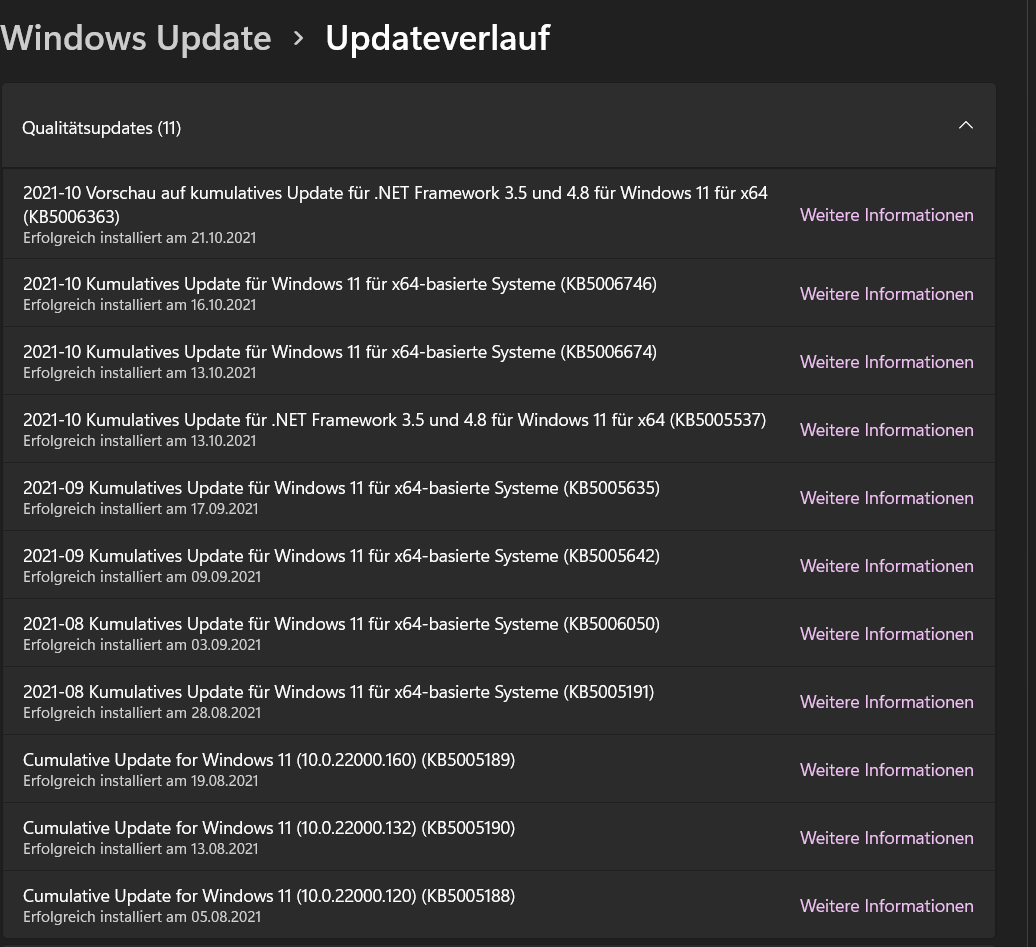This screenshot has width=1036, height=947.
Task: Open Weitere Informationen for KB5006674
Action: click(x=886, y=361)
